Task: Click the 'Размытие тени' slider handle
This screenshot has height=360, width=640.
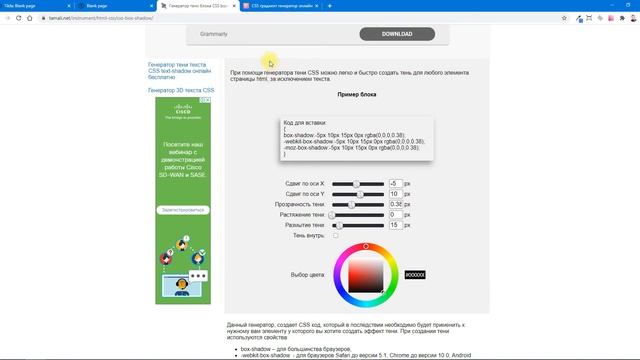Action: [x=340, y=225]
